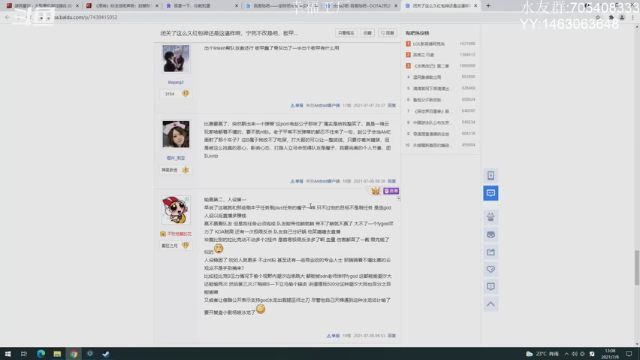
Task: Click the purple member badge on third post
Action: (x=391, y=191)
